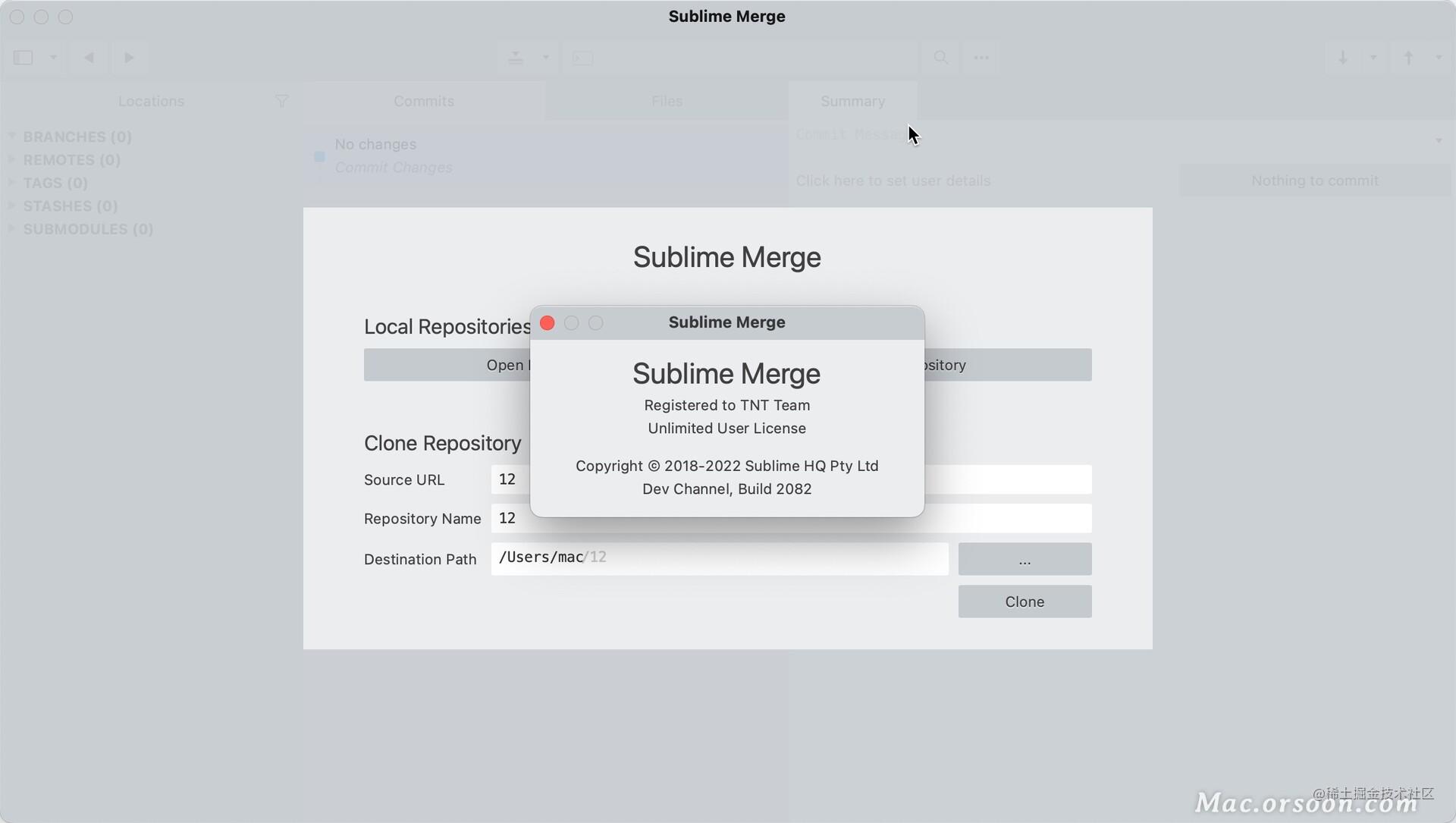Screen dimensions: 1456x823
Task: Switch to the Summary tab
Action: click(x=852, y=101)
